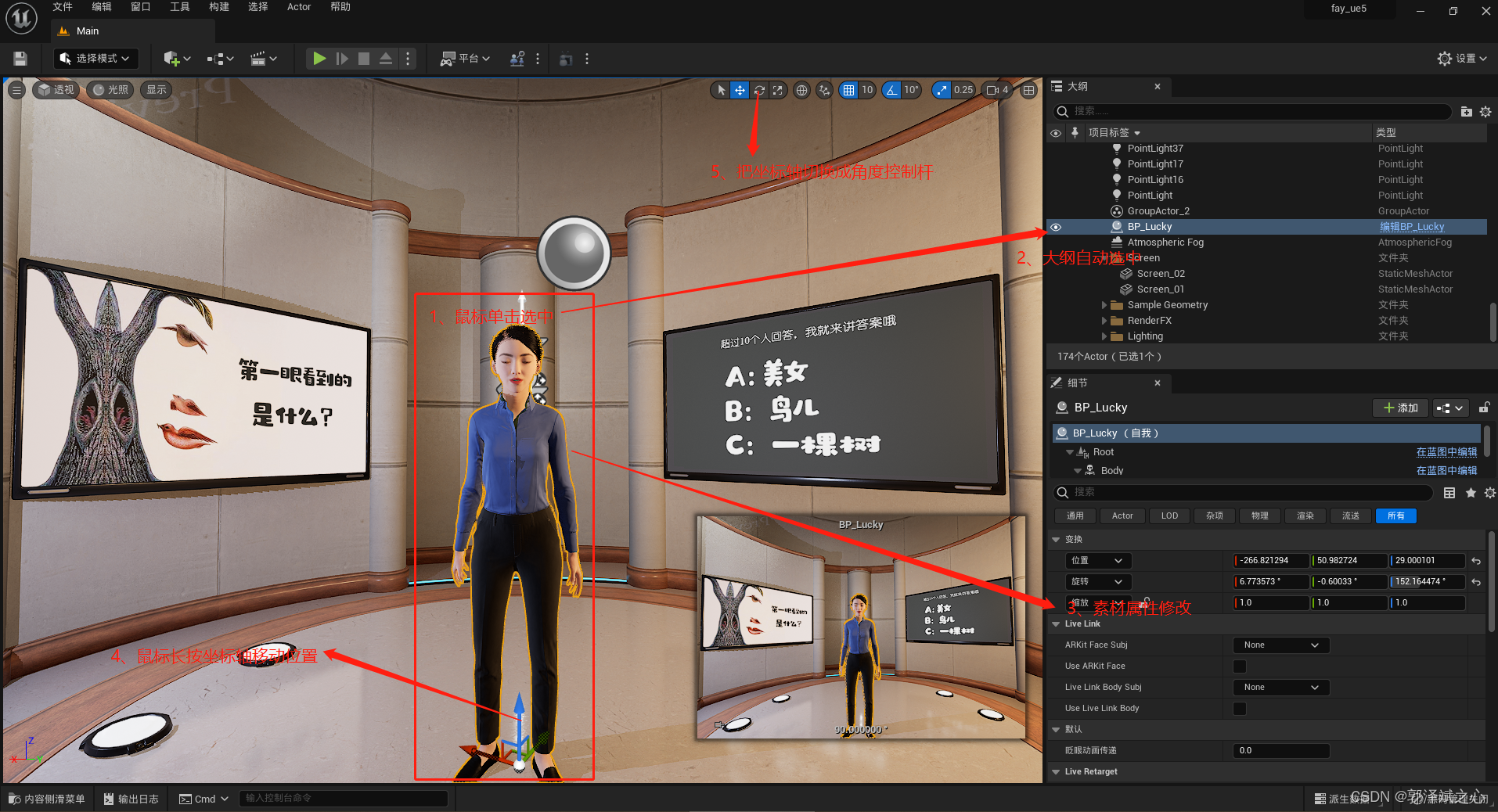The width and height of the screenshot is (1498, 812).
Task: Open the Build menu
Action: (x=219, y=7)
